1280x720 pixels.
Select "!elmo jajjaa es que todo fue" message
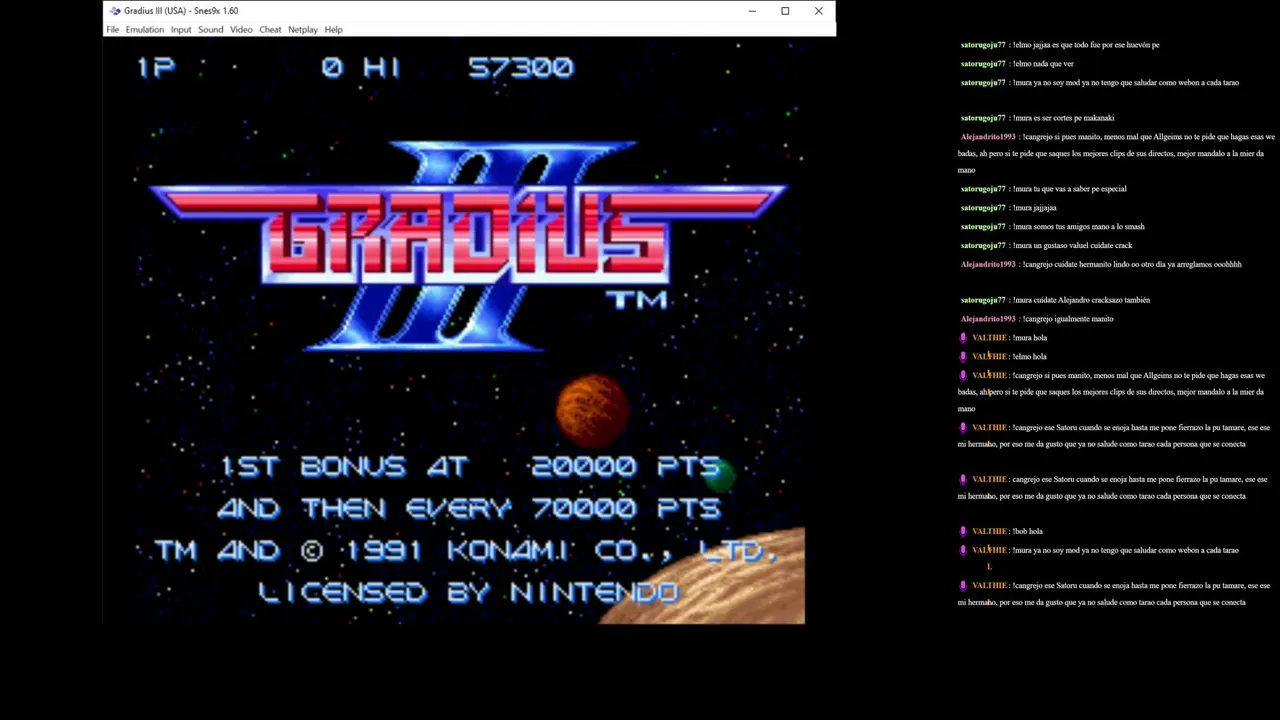[x=1085, y=45]
